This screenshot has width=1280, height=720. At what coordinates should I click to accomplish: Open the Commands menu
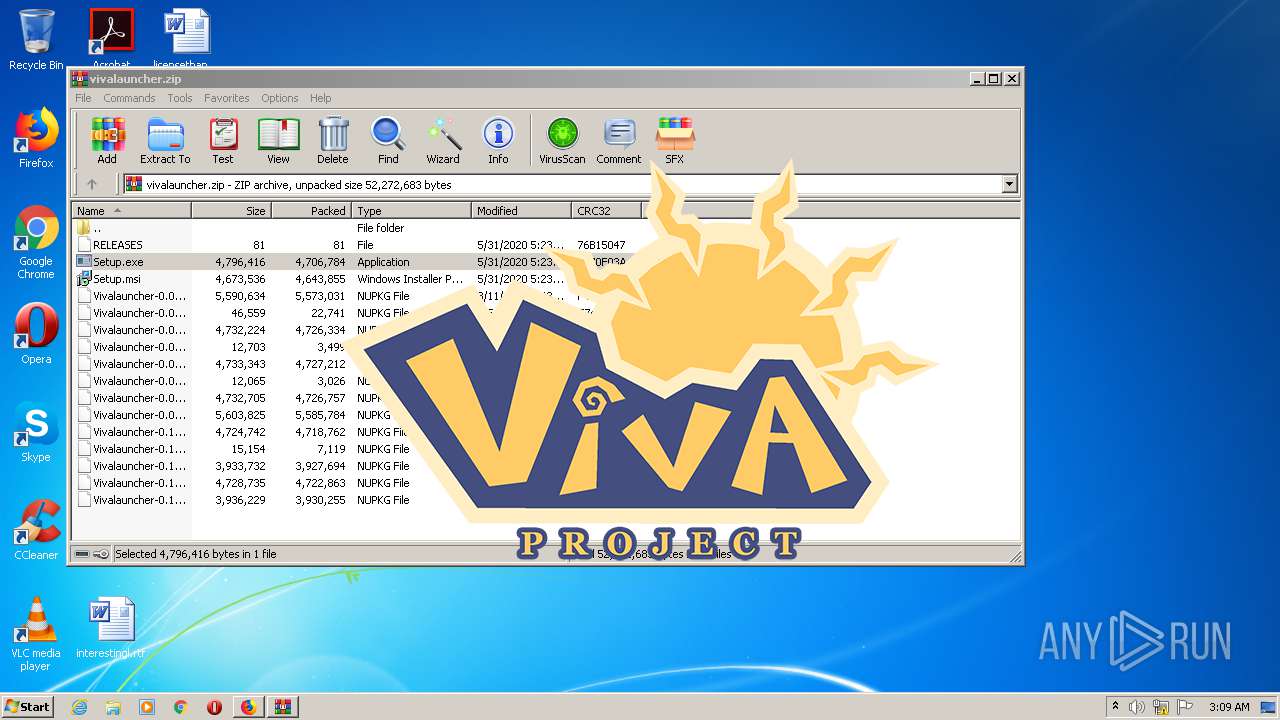coord(129,98)
